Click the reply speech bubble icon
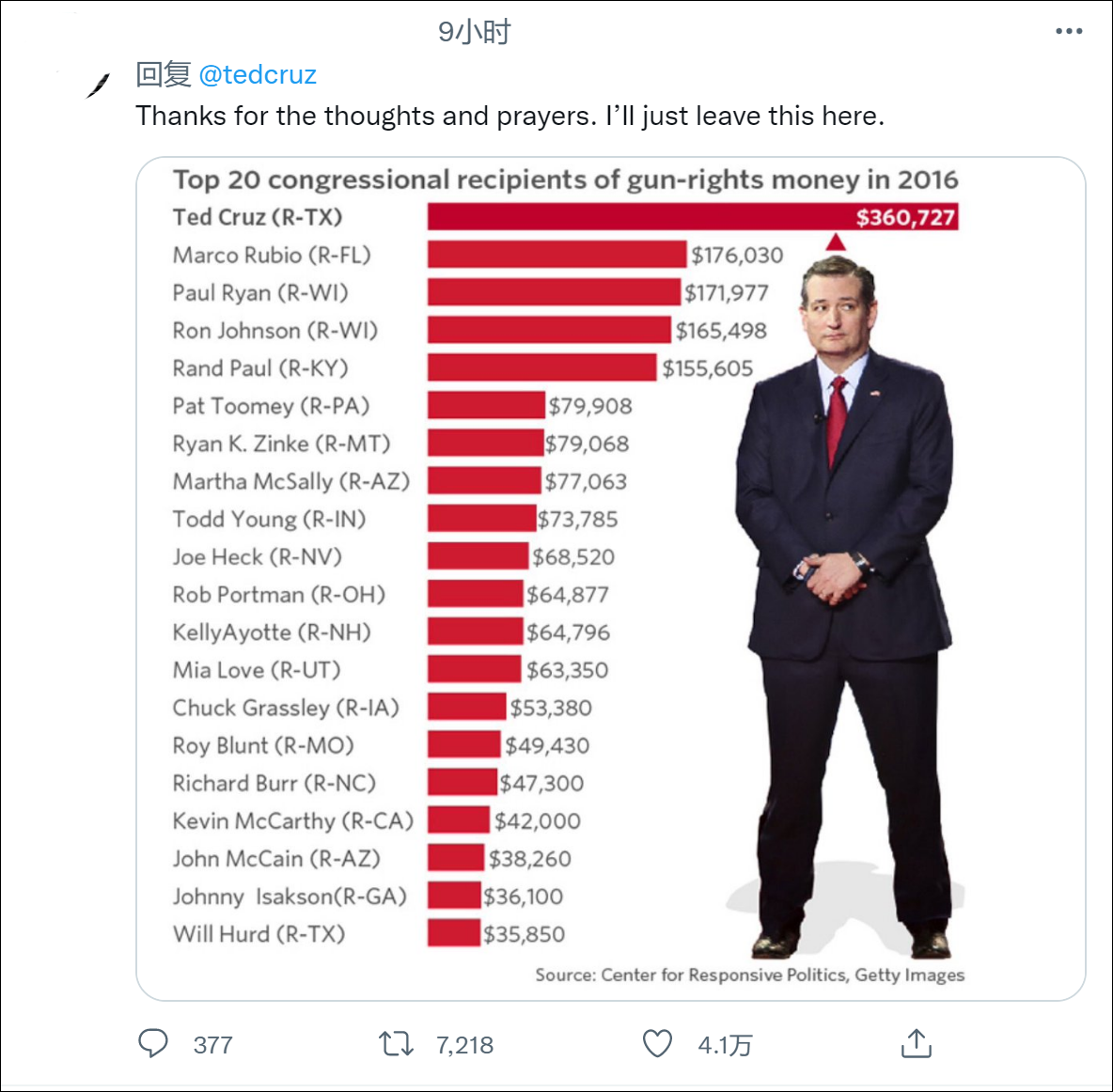 tap(153, 1043)
